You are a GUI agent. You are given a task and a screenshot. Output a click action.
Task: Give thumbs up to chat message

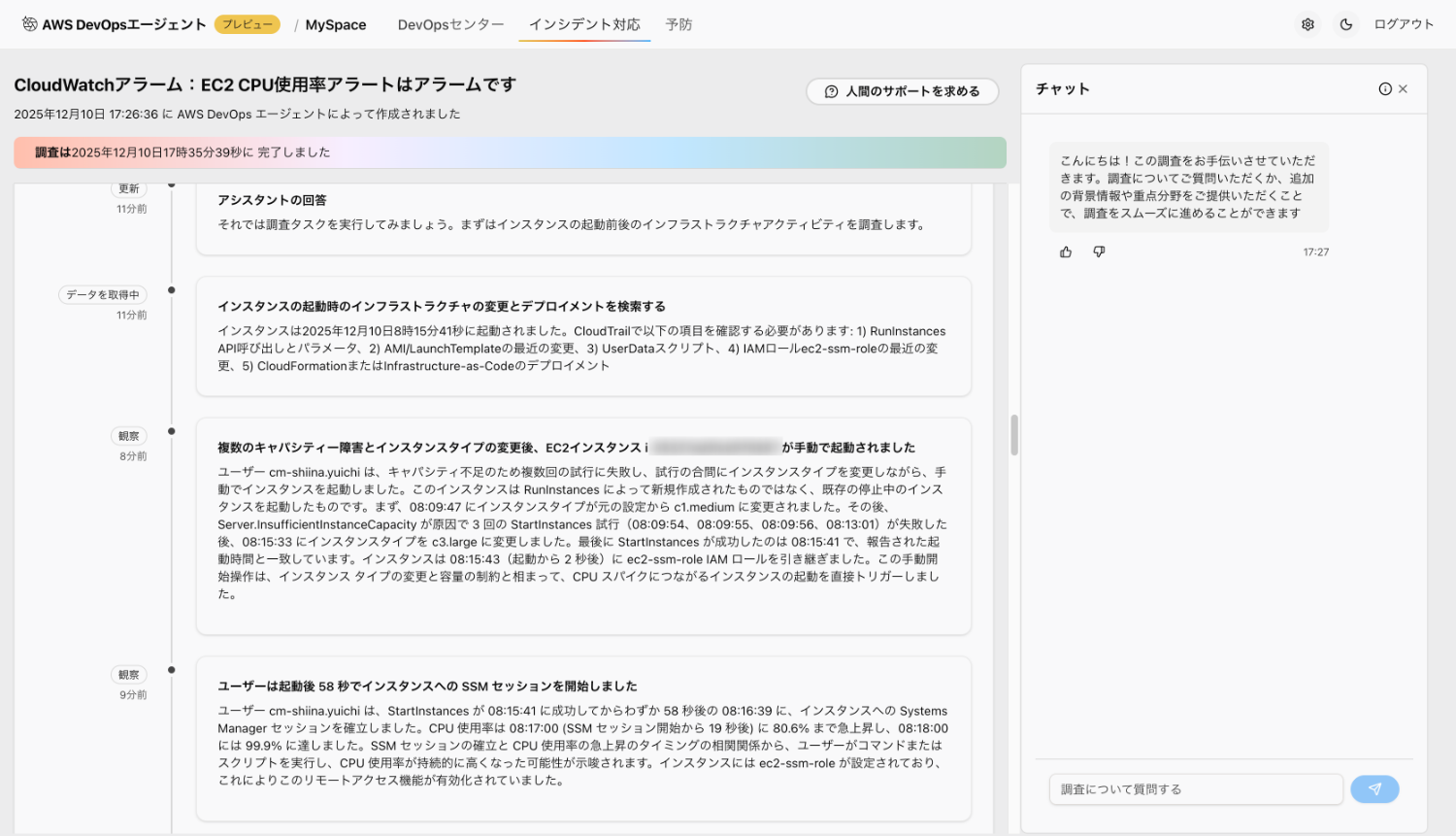1066,252
